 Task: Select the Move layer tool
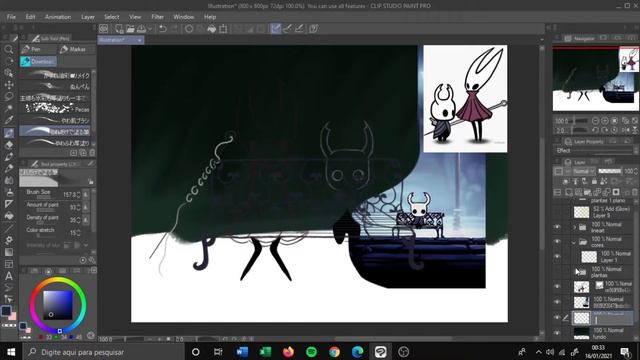(x=9, y=85)
